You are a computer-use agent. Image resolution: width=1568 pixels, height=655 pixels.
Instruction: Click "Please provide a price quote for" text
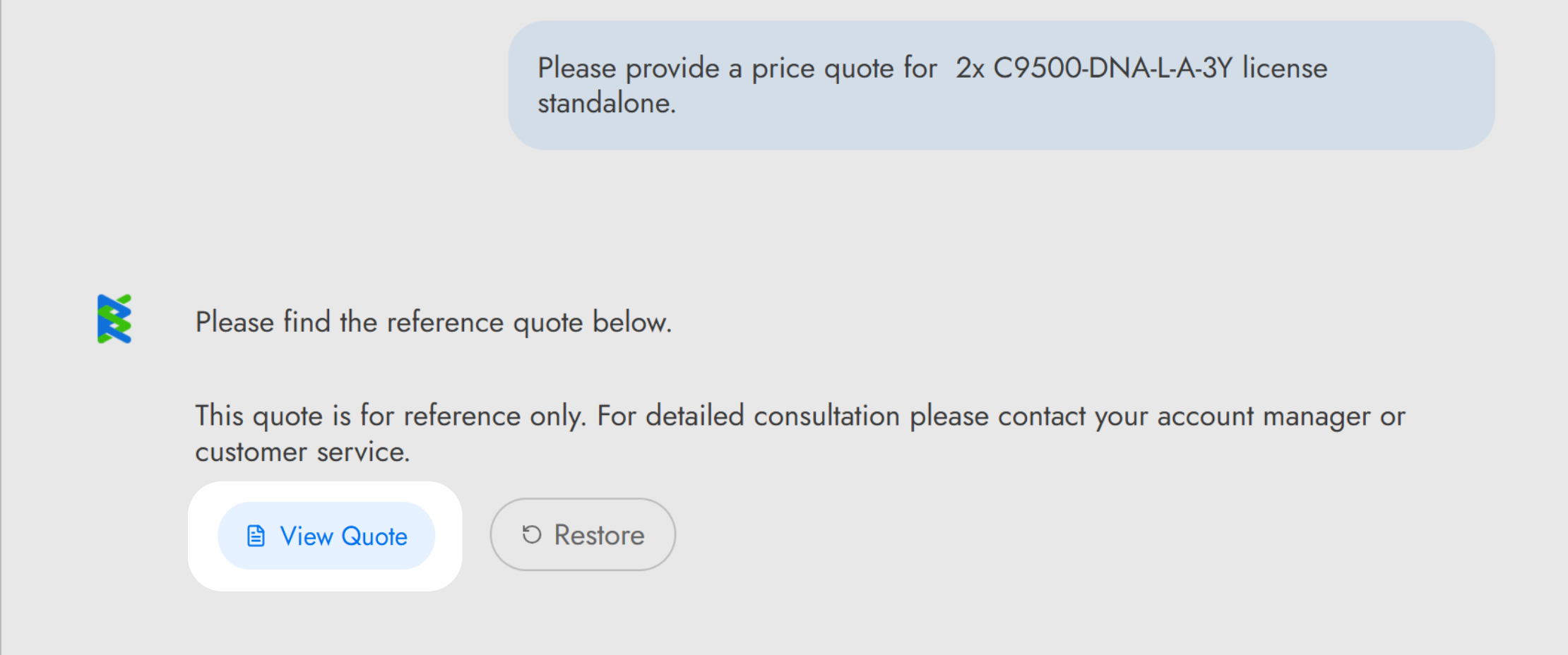[737, 68]
